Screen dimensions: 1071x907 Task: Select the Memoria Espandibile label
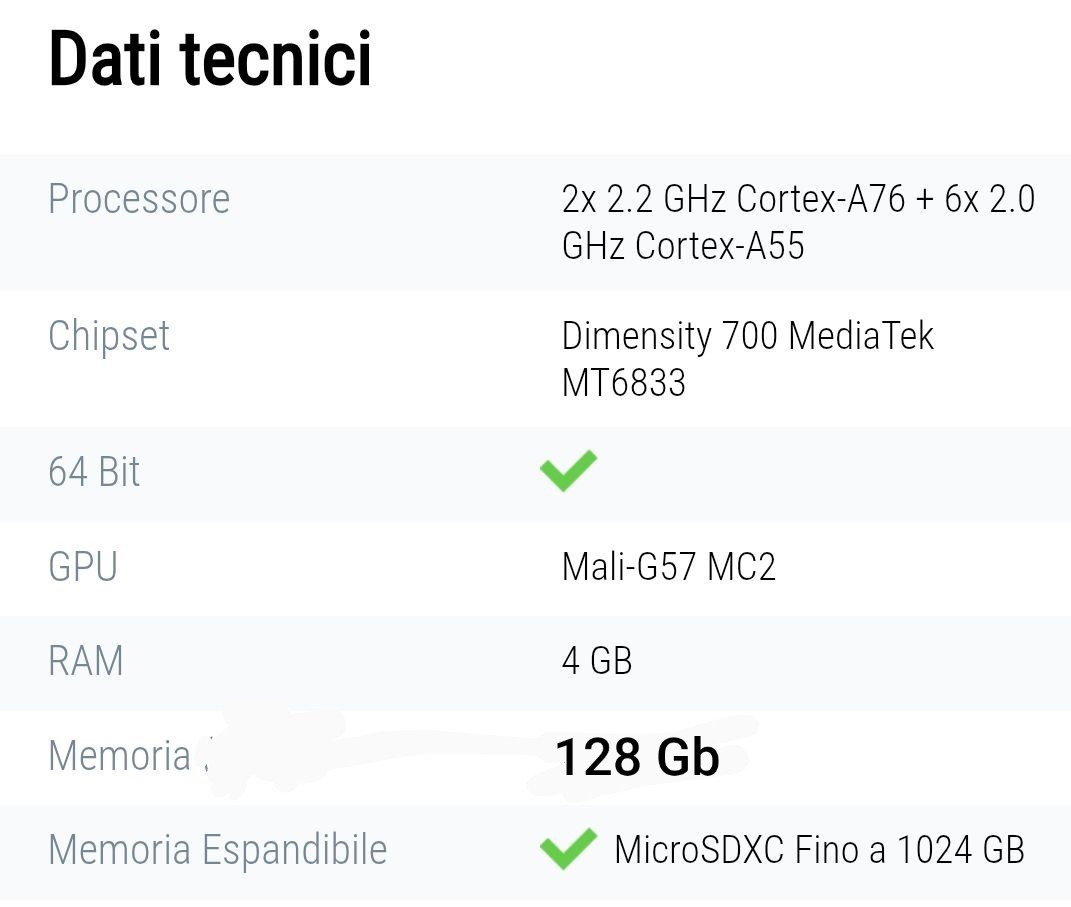218,850
